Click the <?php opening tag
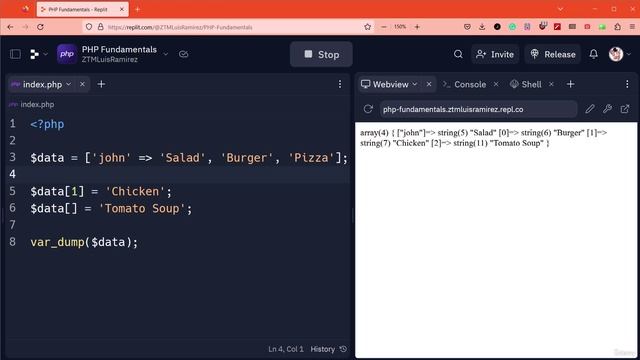The width and height of the screenshot is (640, 360). 47,124
